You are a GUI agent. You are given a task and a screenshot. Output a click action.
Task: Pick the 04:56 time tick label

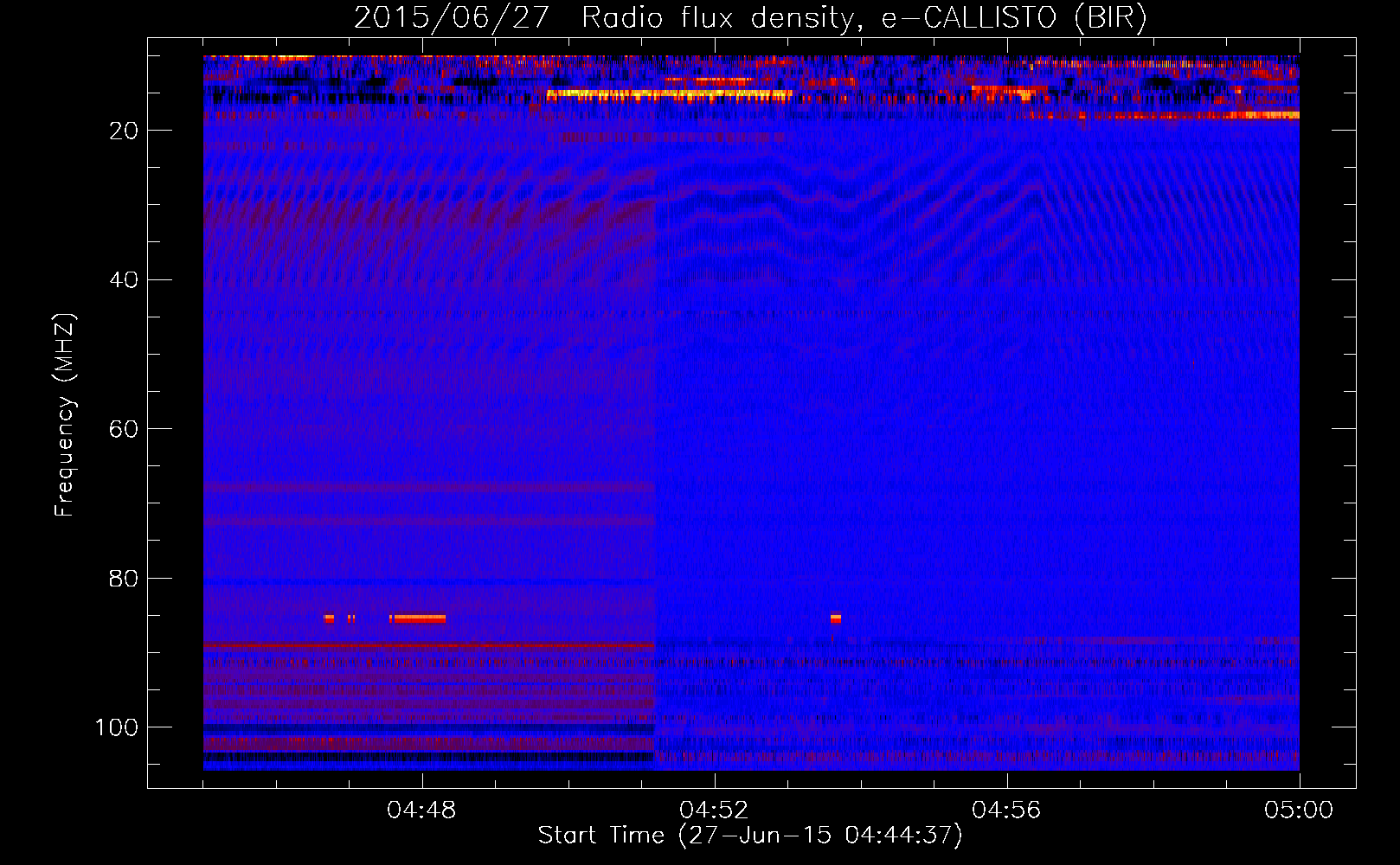1006,811
